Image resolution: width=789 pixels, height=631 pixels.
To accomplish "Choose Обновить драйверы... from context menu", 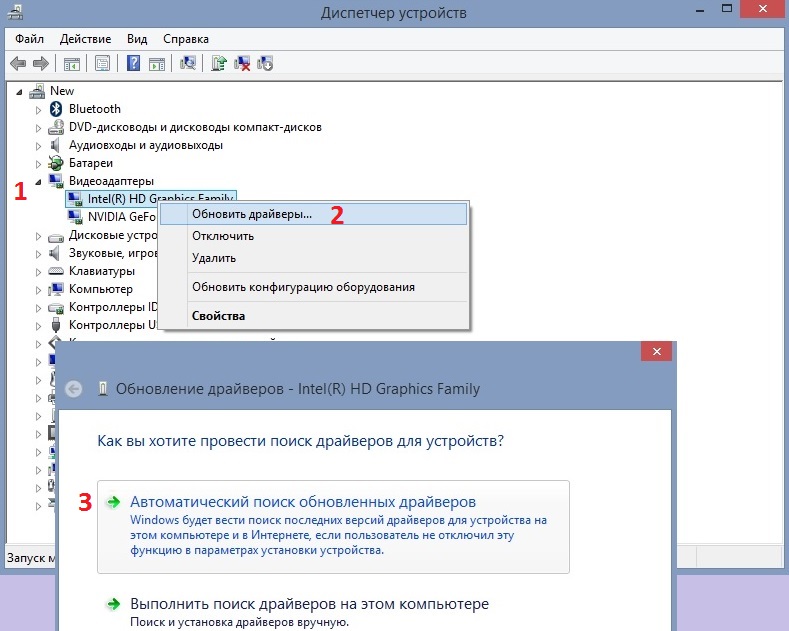I will pyautogui.click(x=313, y=214).
